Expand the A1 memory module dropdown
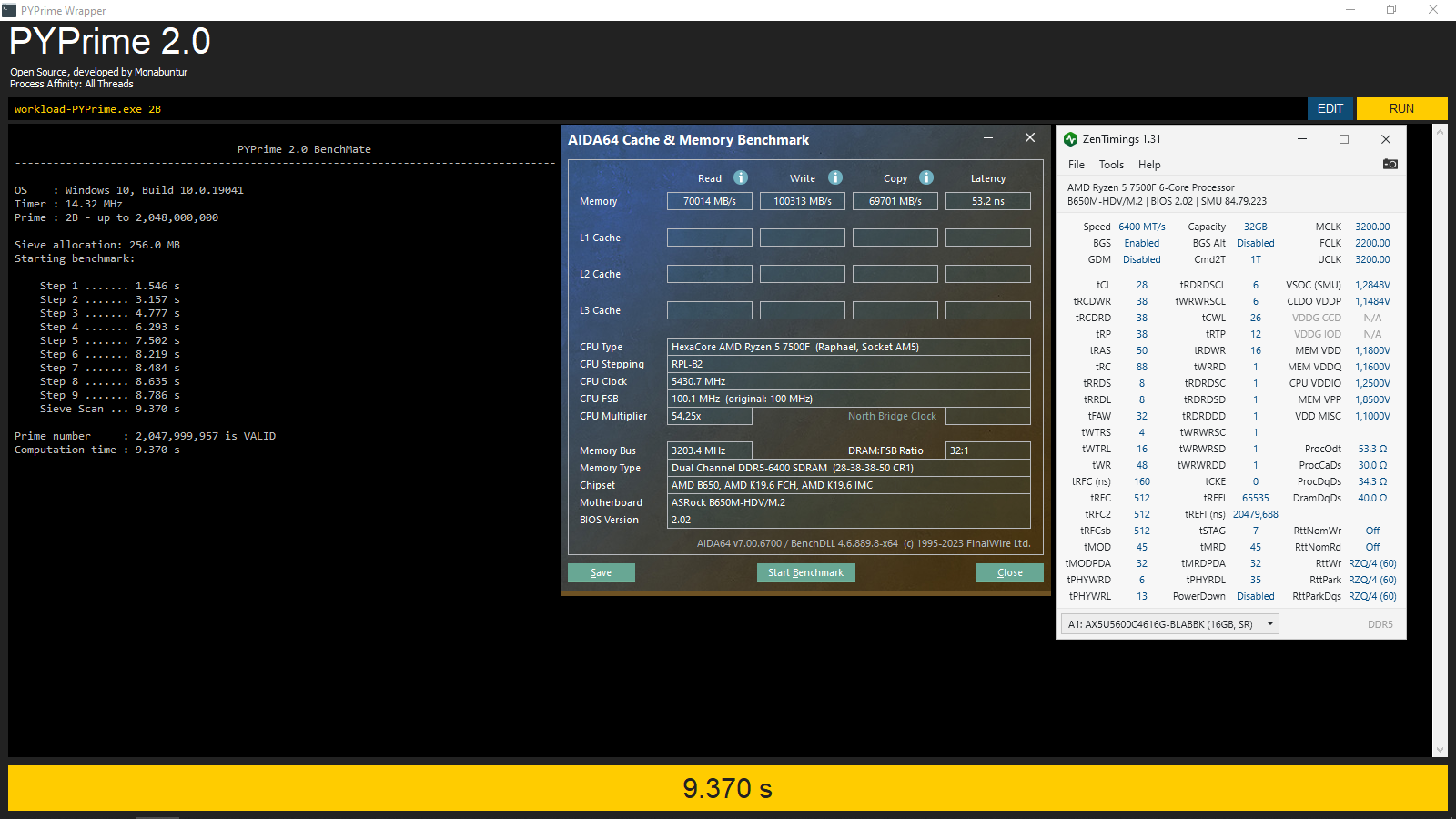 click(x=1170, y=624)
